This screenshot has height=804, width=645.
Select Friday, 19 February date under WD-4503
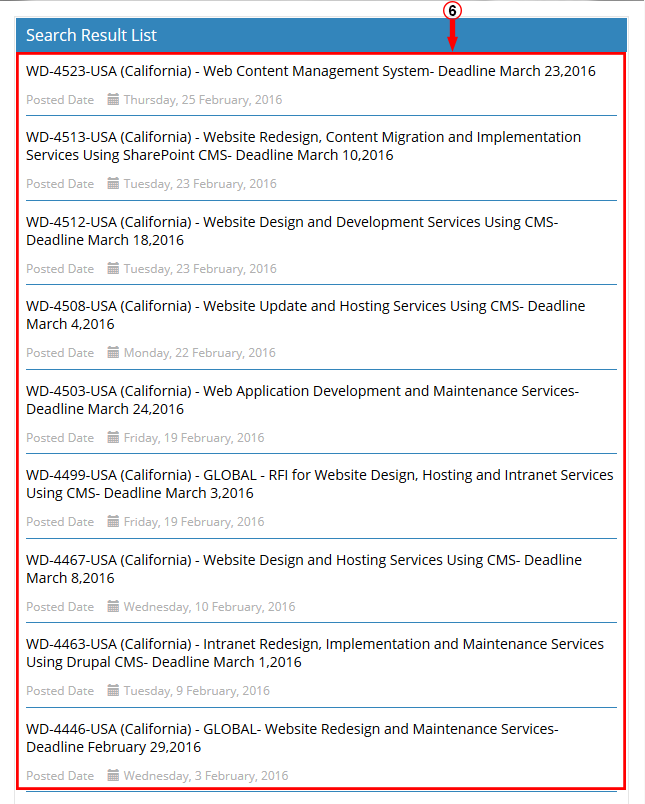click(194, 438)
